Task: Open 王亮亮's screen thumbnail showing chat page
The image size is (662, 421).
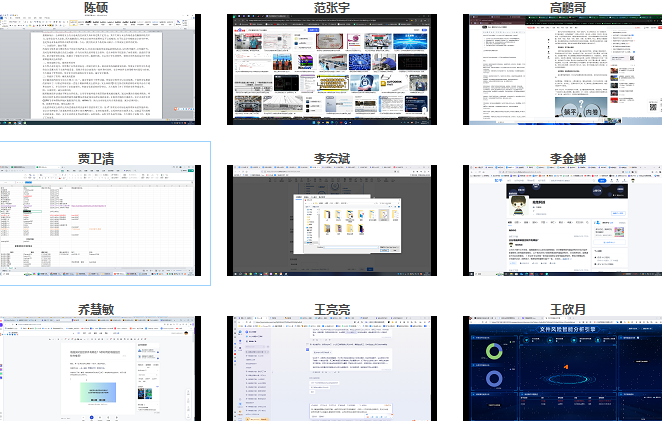Action: pos(332,369)
